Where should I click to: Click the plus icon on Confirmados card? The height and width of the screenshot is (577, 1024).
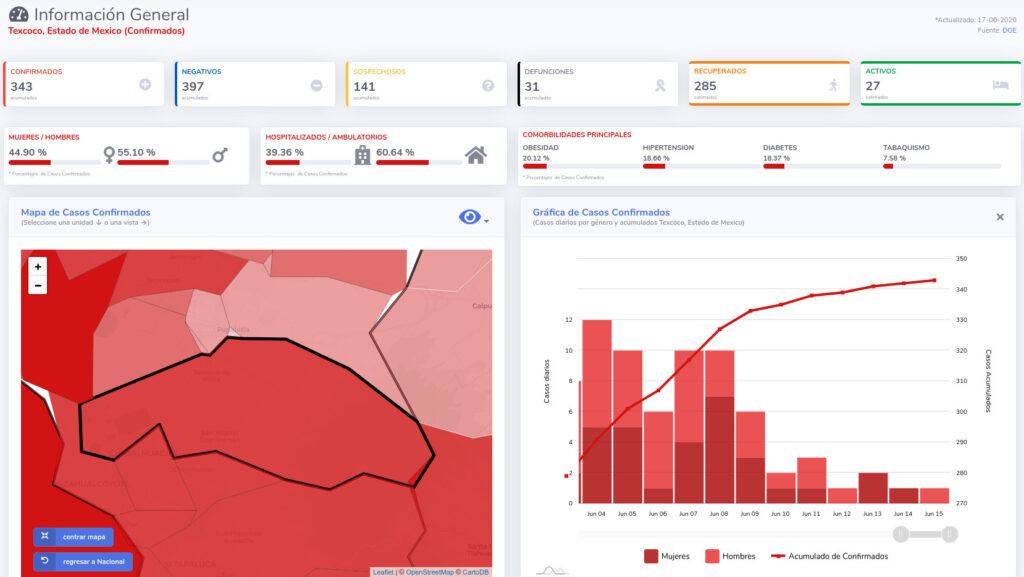tap(145, 85)
